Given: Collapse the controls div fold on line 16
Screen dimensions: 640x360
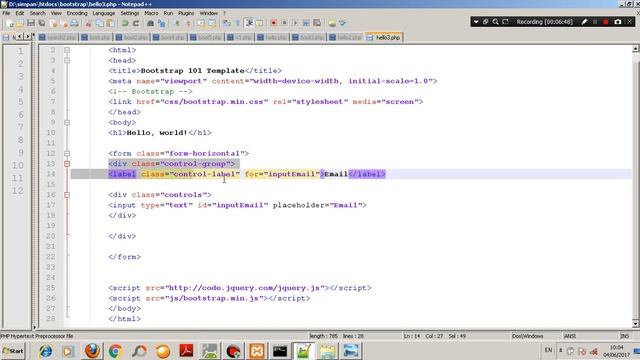Looking at the screenshot, I should click(x=67, y=195).
